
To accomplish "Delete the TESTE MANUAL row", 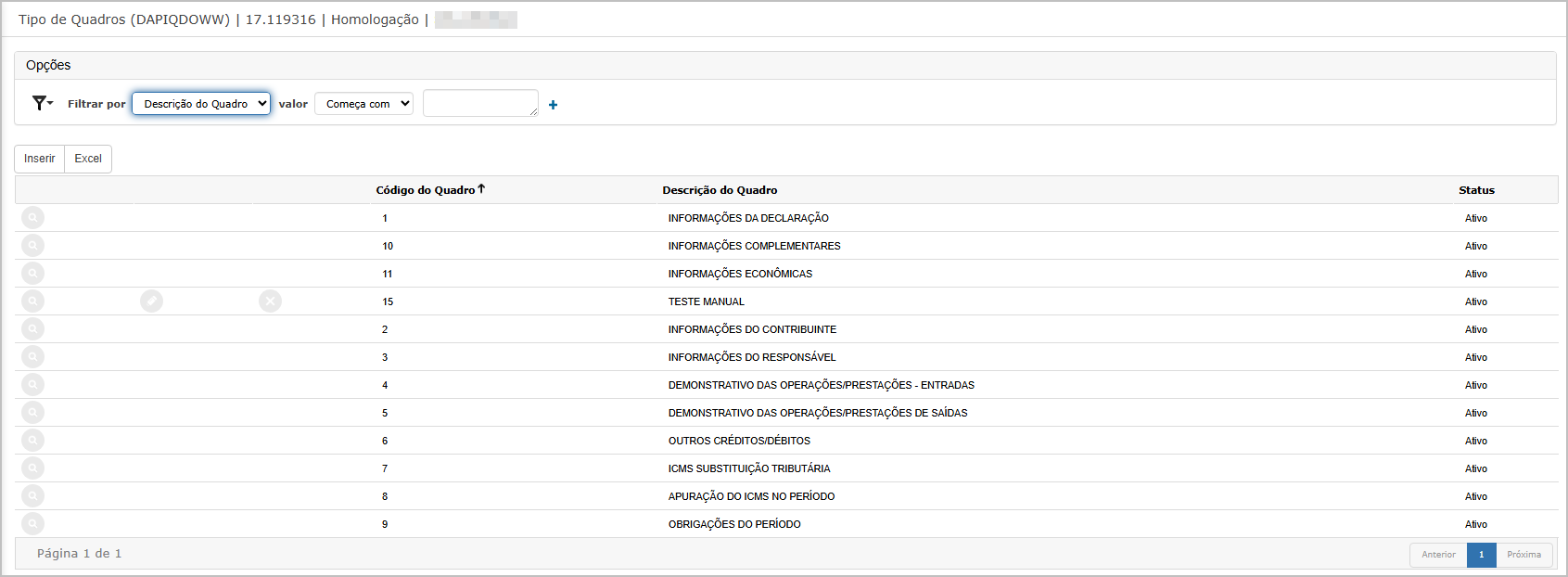I will (x=270, y=301).
